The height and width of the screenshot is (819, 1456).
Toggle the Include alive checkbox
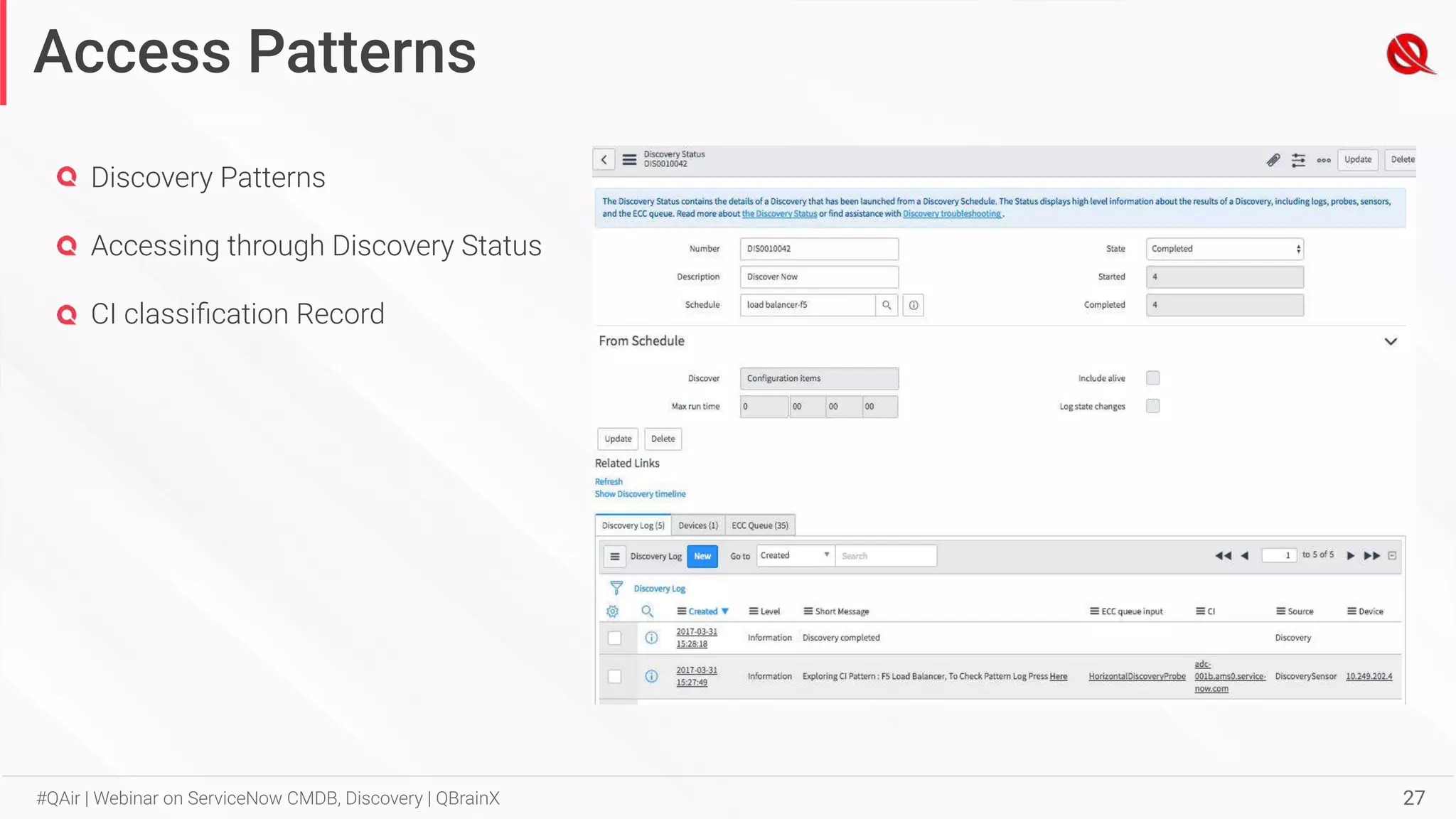tap(1152, 378)
